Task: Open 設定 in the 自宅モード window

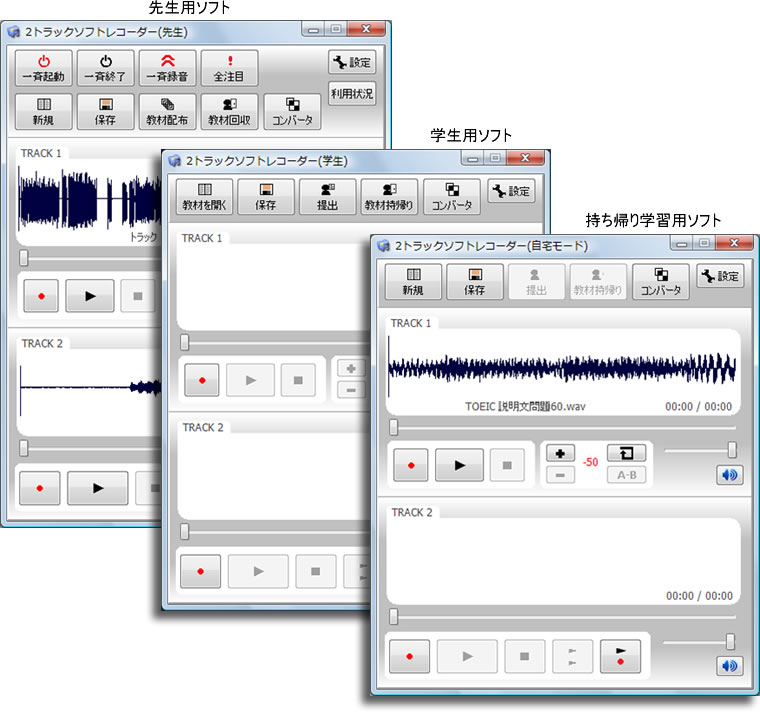Action: [720, 277]
